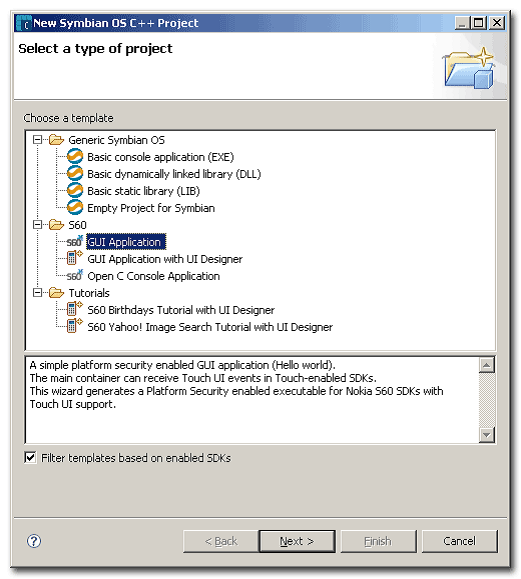Click the Next > button
This screenshot has height=579, width=521.
(297, 541)
